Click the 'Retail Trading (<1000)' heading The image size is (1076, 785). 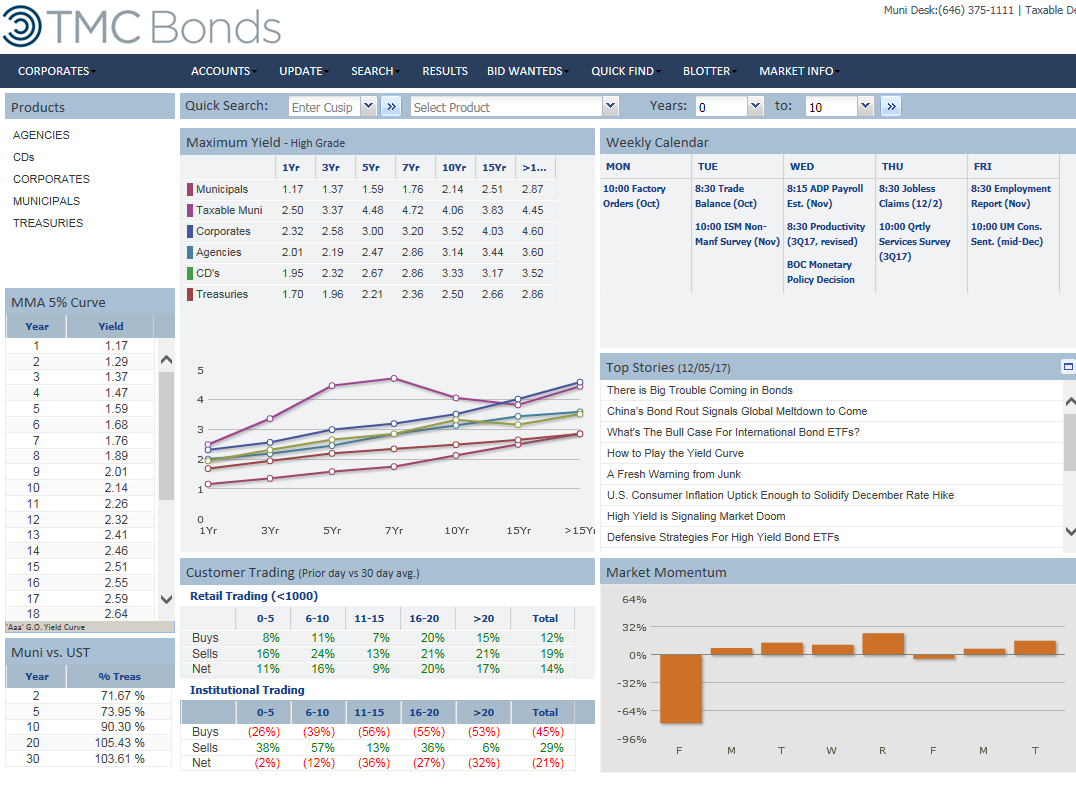[254, 596]
